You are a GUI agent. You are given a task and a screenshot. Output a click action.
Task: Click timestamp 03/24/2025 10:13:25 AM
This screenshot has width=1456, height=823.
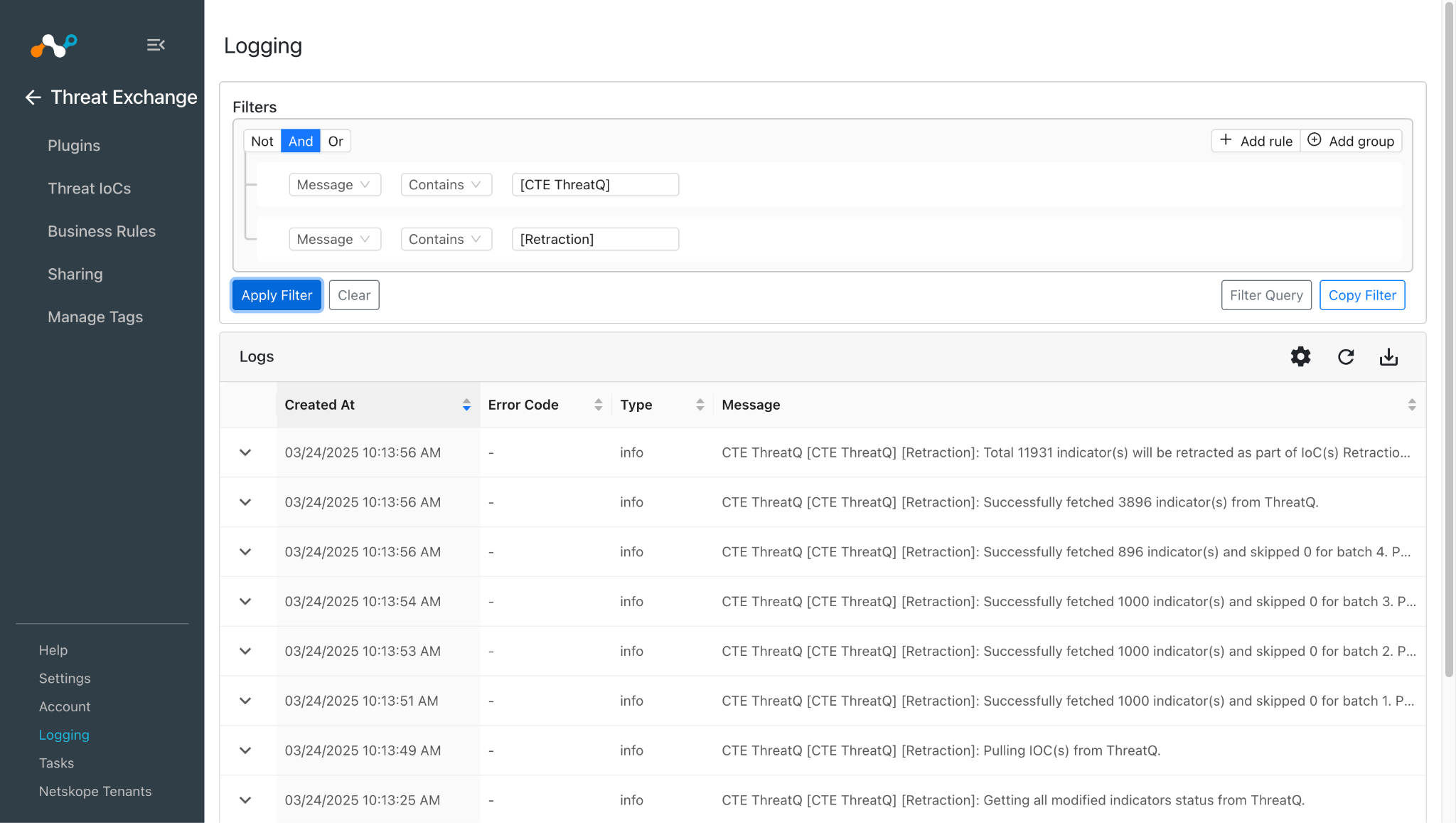(x=363, y=800)
